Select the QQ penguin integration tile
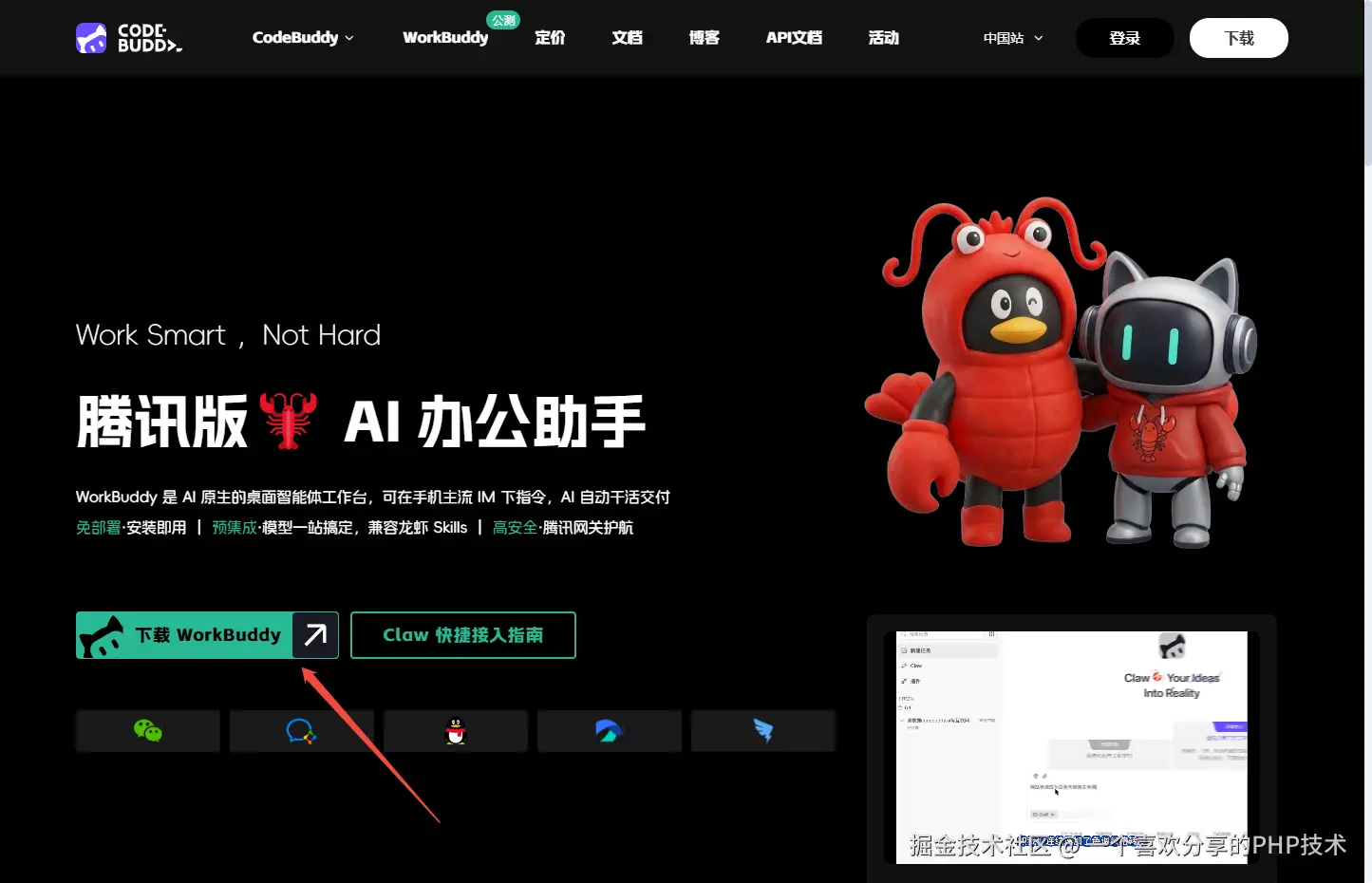Screen dimensions: 1372x883 click(x=456, y=731)
